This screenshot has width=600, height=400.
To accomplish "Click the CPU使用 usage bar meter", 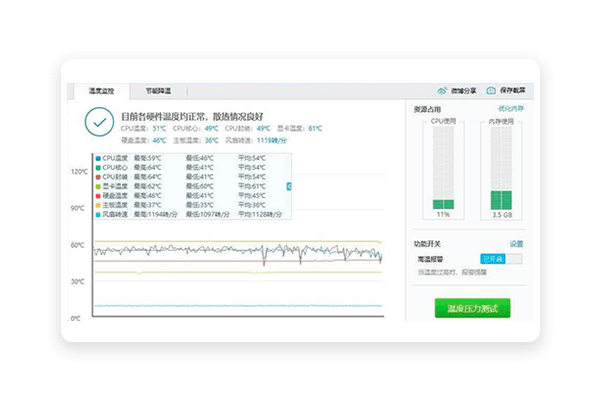I will tap(442, 168).
